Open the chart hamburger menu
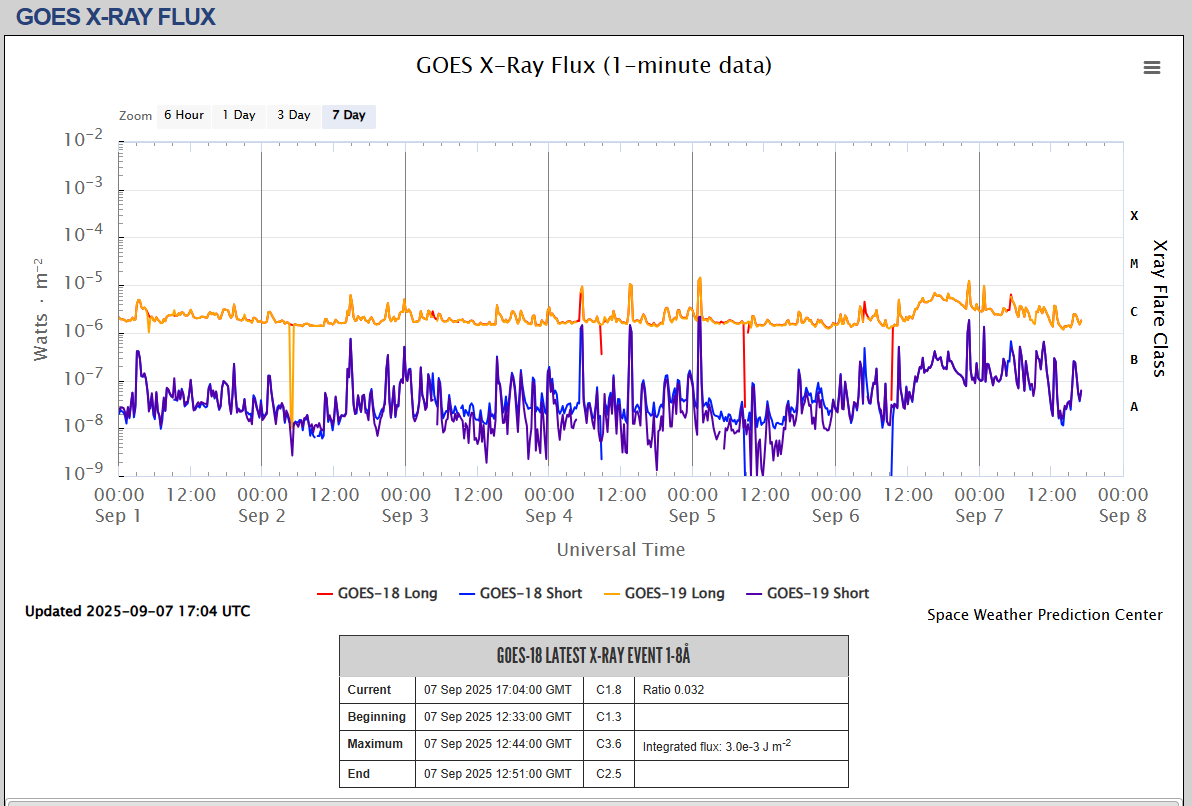This screenshot has width=1192, height=806. [x=1152, y=67]
